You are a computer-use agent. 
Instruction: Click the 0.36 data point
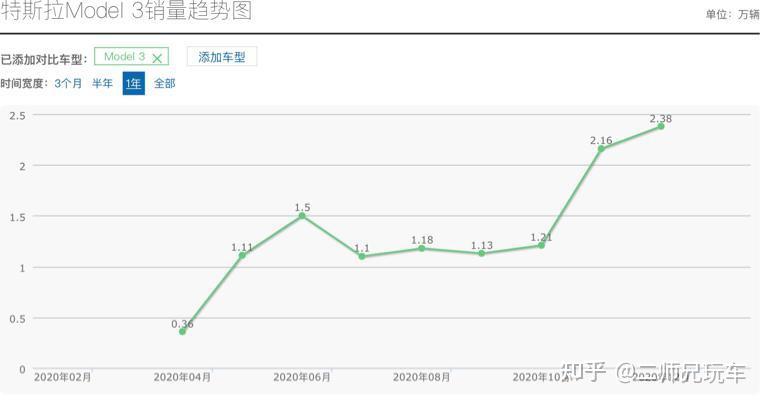point(182,332)
